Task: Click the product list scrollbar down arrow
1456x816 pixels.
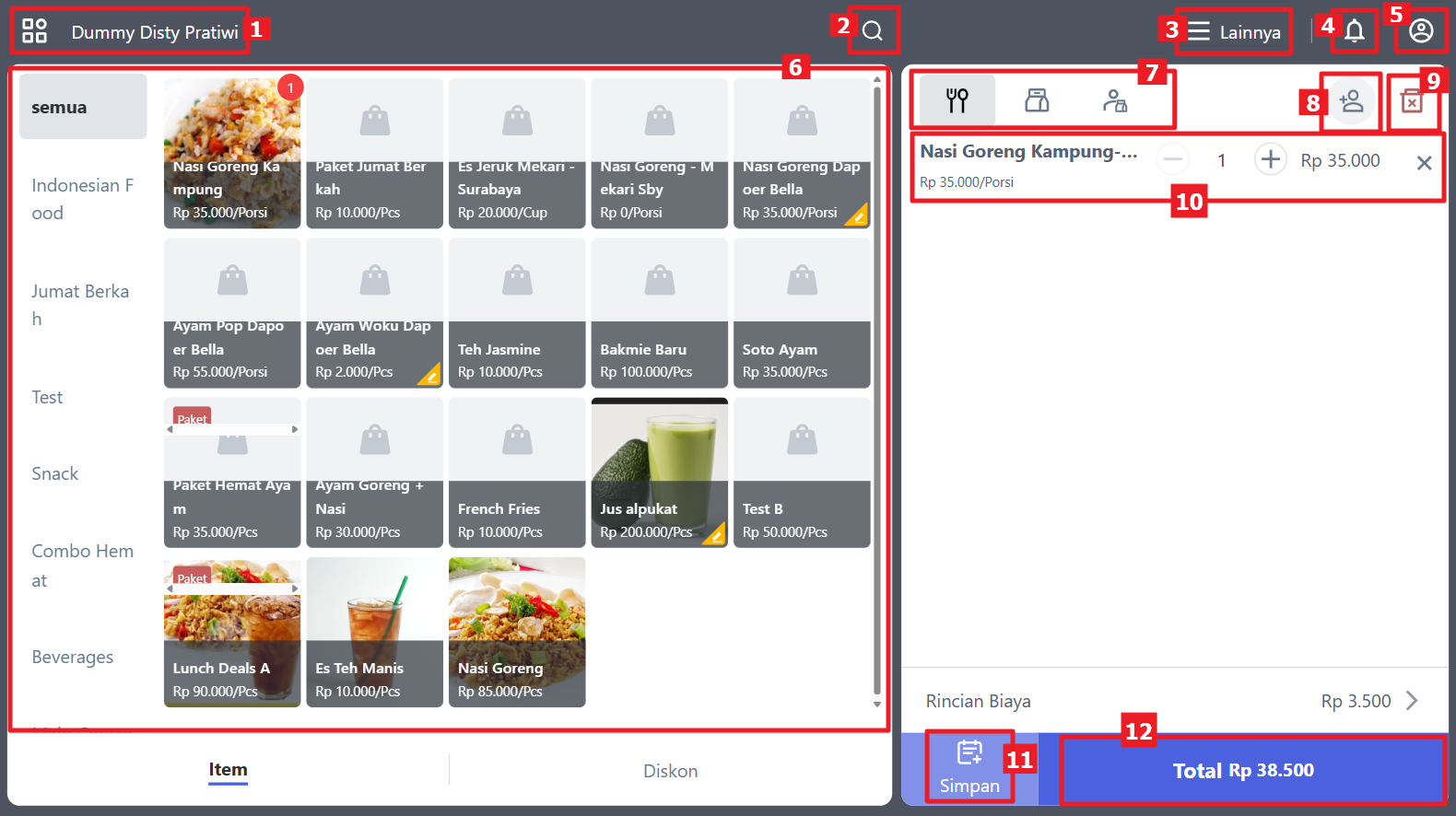Action: click(877, 705)
